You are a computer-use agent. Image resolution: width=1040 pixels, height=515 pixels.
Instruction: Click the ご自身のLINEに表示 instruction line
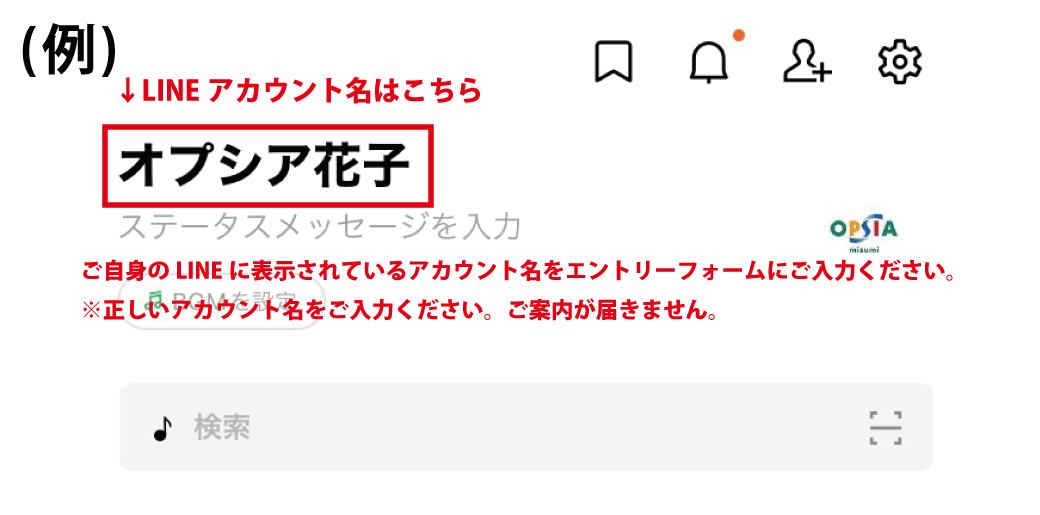pos(518,272)
